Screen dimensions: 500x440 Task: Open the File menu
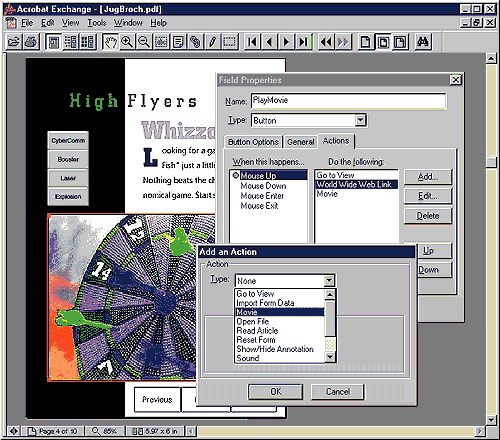27,23
